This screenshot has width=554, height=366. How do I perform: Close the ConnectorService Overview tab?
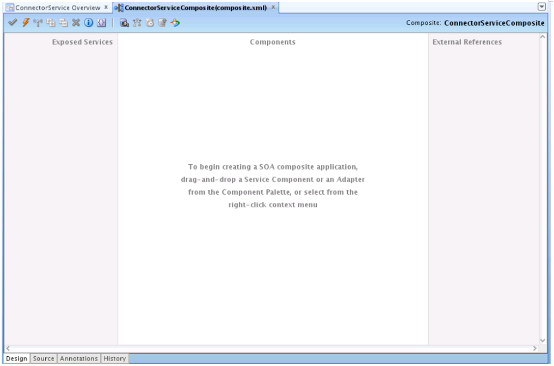[106, 7]
